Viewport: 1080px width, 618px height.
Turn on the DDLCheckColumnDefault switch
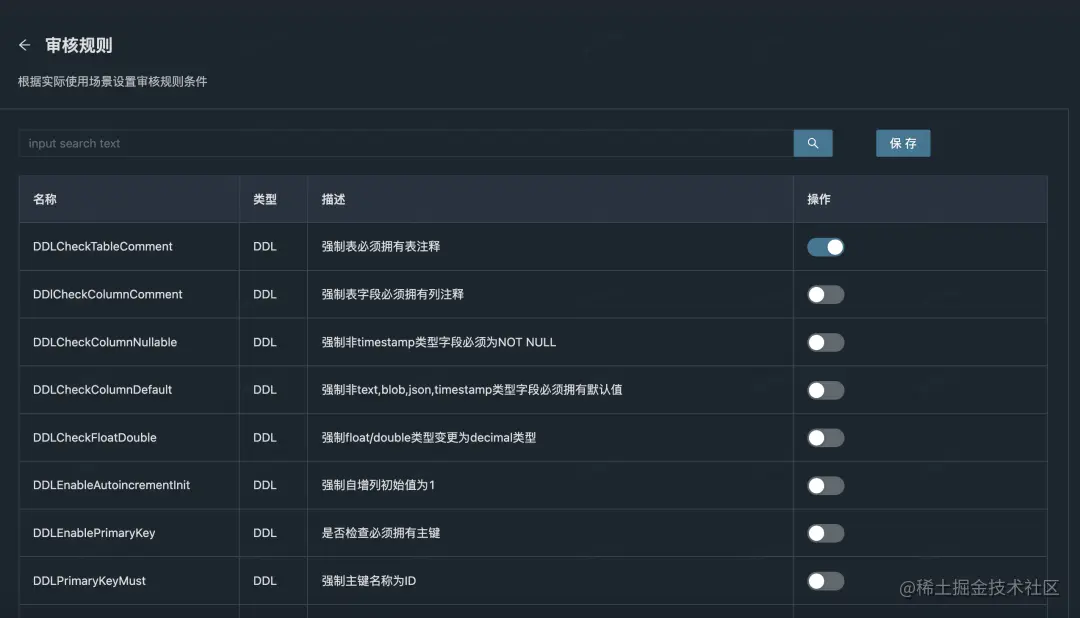[825, 390]
